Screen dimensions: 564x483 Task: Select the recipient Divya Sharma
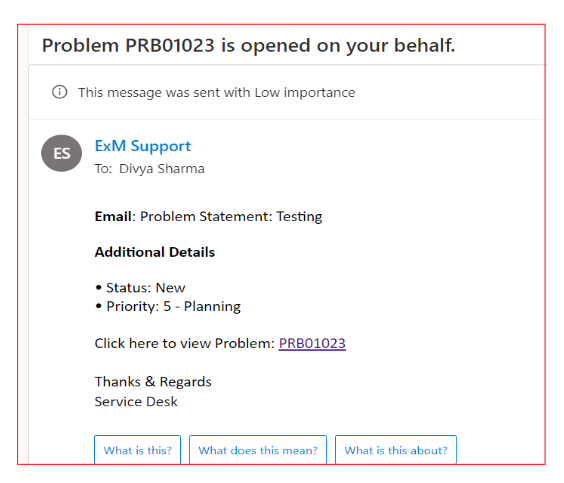pyautogui.click(x=162, y=169)
